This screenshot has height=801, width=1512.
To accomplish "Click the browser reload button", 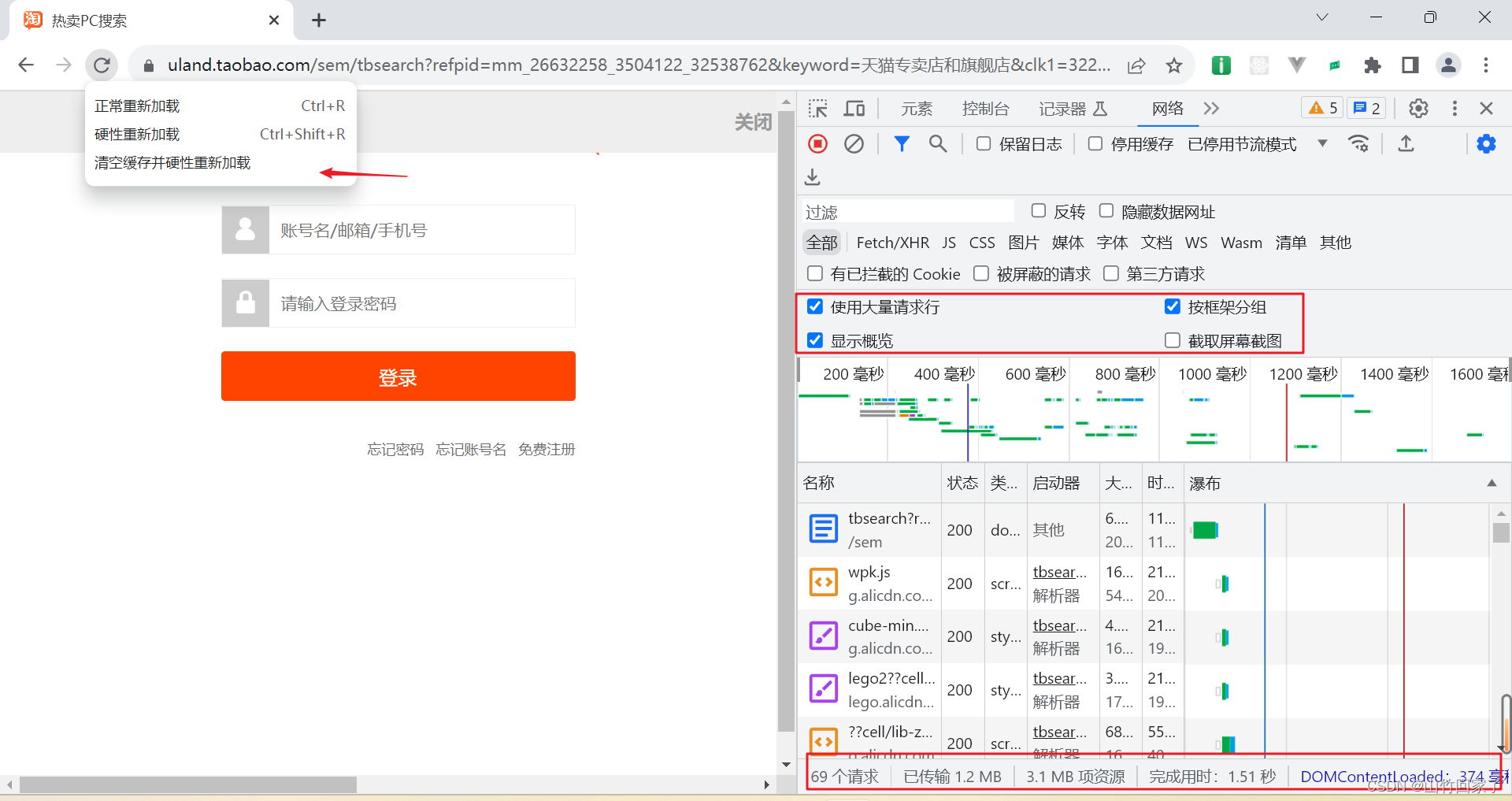I will [102, 65].
